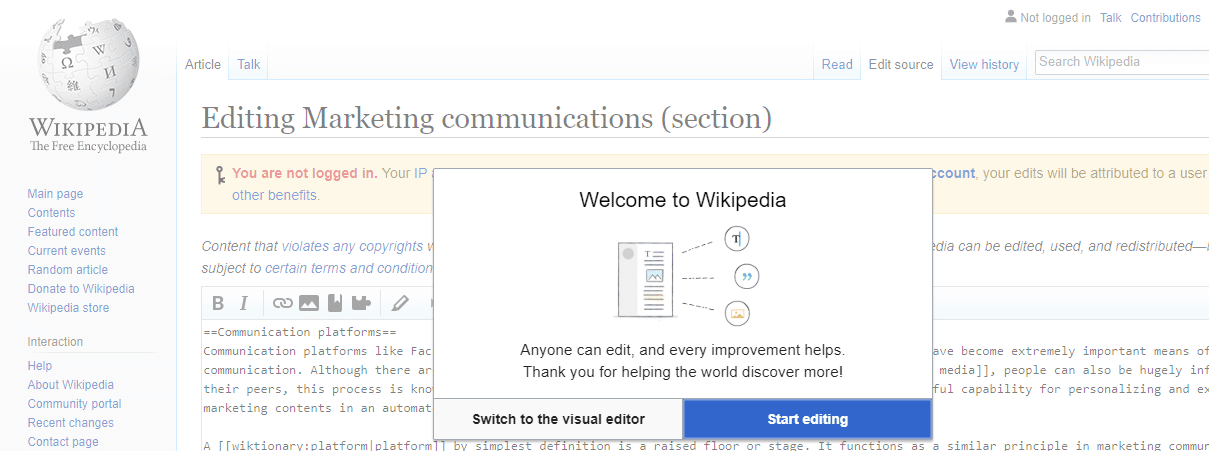The width and height of the screenshot is (1209, 451).
Task: Click the 'You are not logged in.' warning text
Action: point(305,173)
